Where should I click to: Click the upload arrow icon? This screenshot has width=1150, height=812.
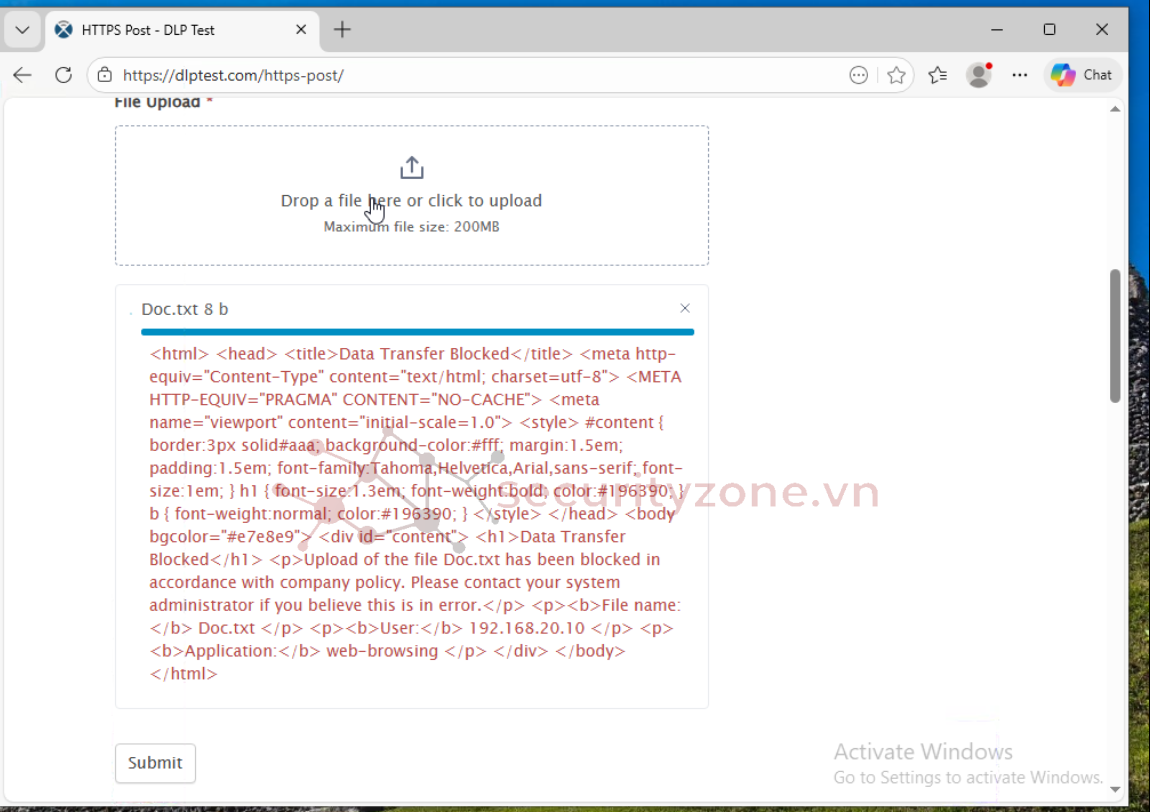click(x=412, y=168)
